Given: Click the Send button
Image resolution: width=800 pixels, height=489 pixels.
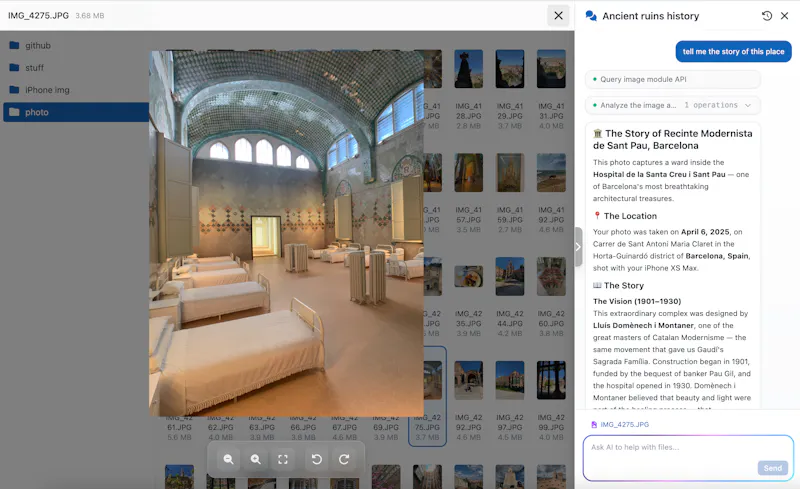Looking at the screenshot, I should pos(772,468).
